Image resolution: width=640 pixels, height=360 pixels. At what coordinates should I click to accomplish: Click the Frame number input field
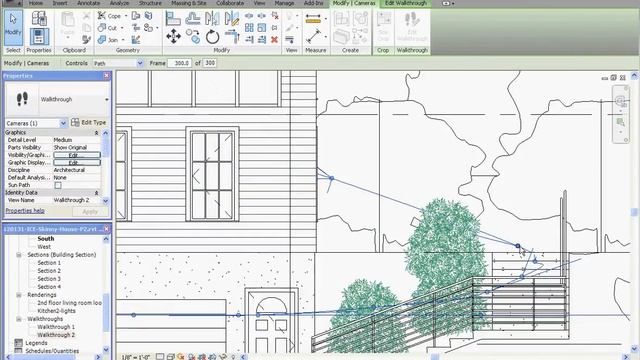coord(180,63)
